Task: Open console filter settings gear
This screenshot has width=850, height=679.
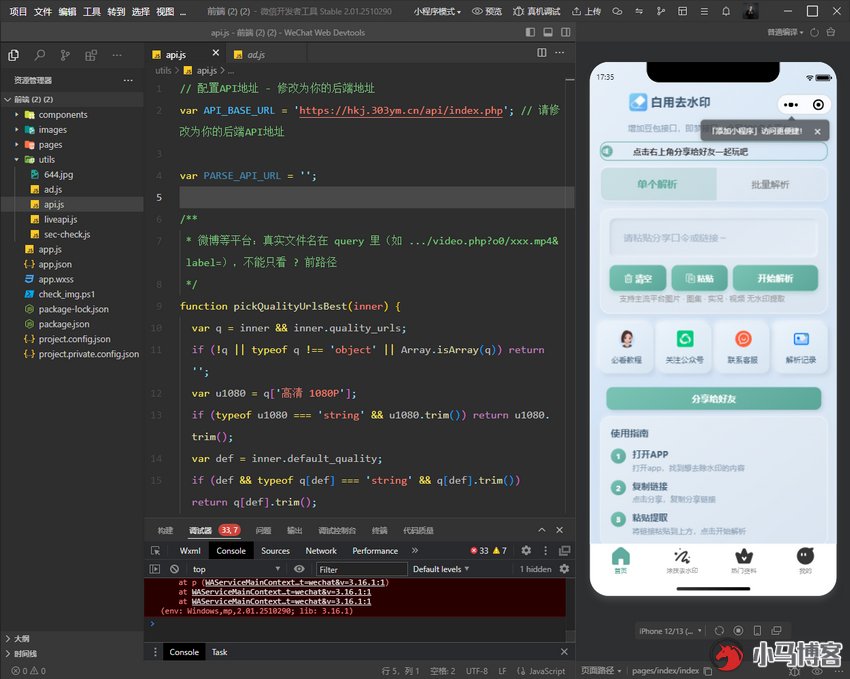Action: coord(564,569)
